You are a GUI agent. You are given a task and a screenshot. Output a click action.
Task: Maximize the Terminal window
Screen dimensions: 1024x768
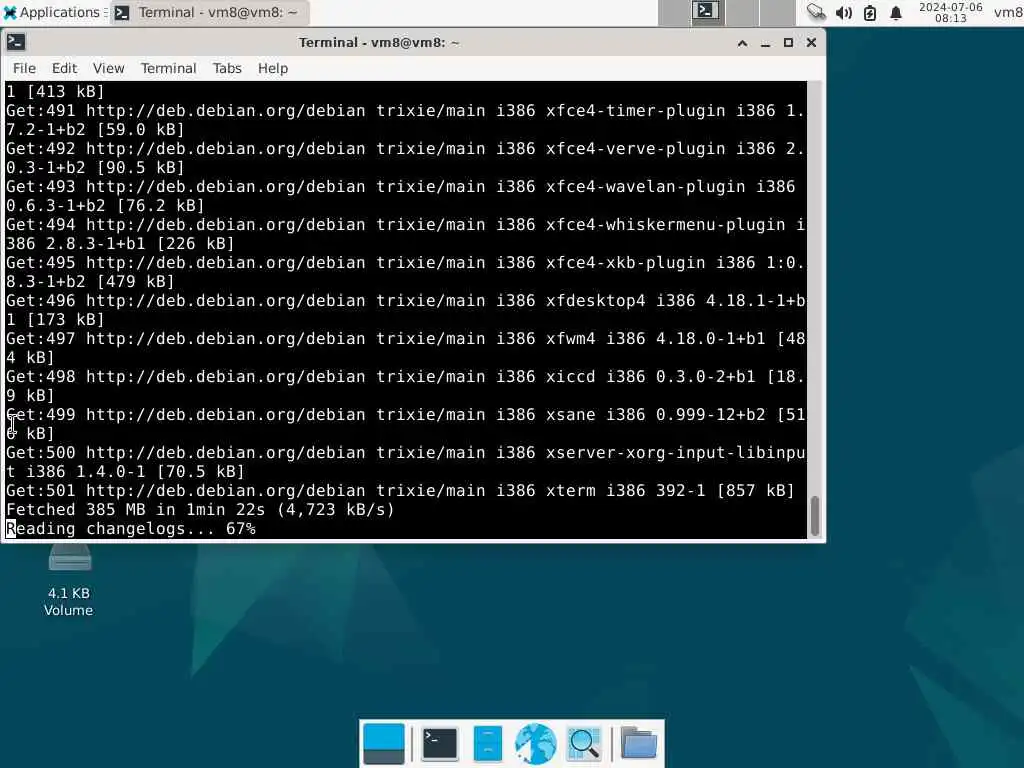(x=788, y=43)
